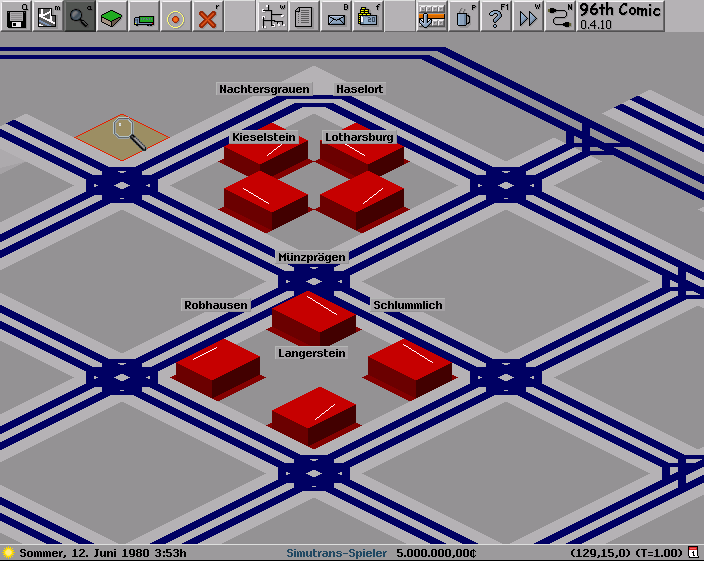Open the green truck vehicles tool
Screen dimensions: 704x561
pos(144,16)
